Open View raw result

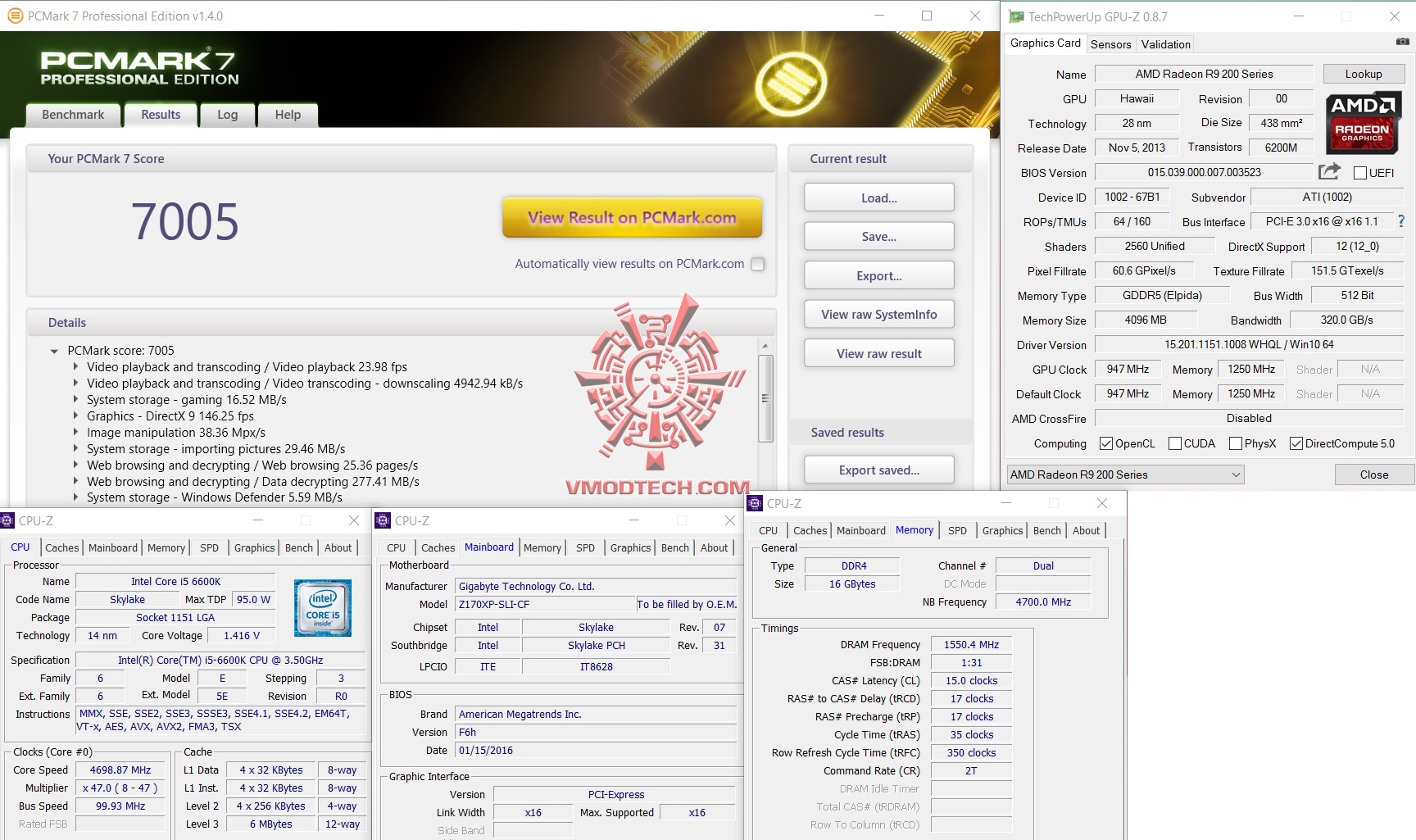tap(879, 353)
